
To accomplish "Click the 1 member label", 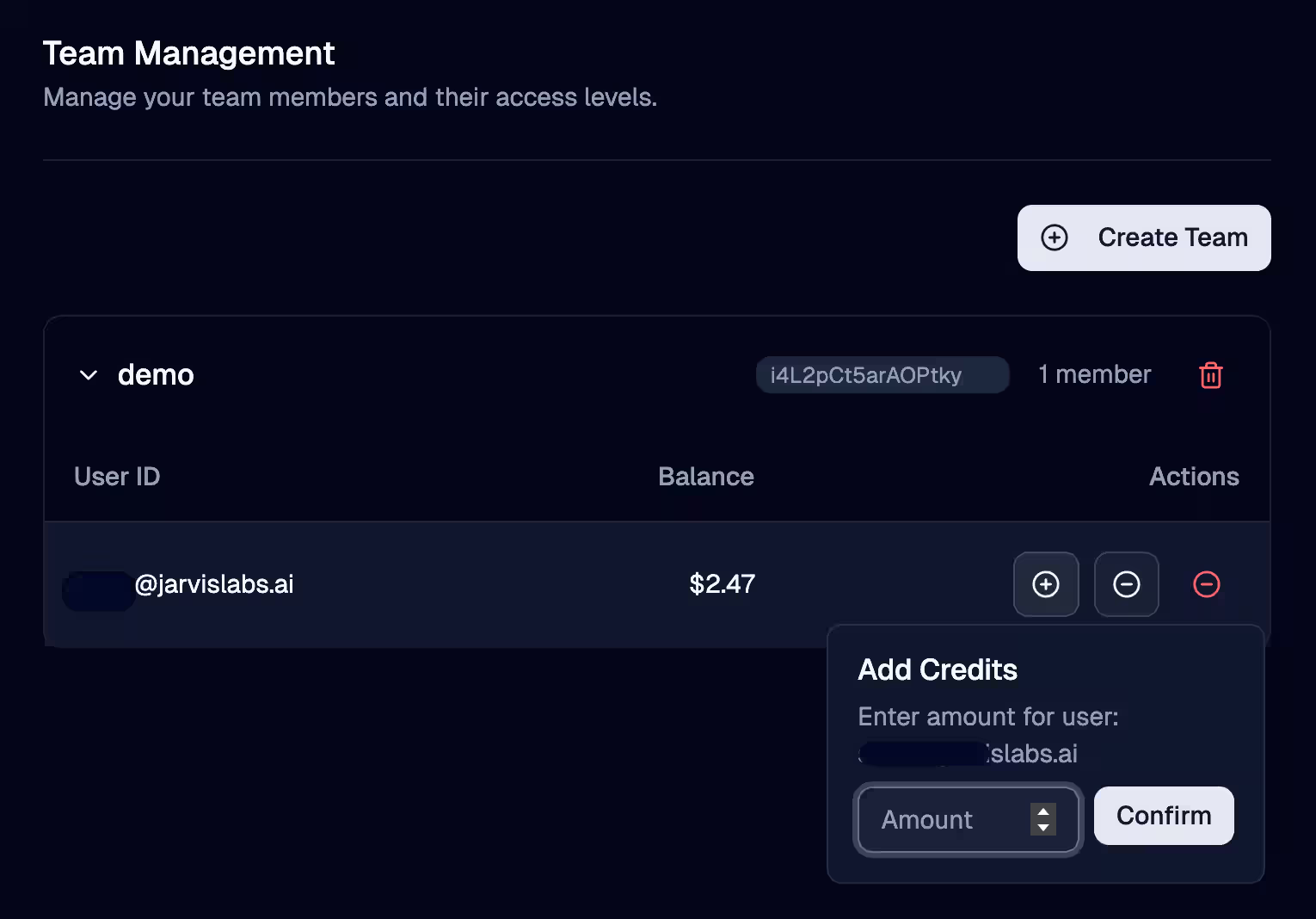I will point(1094,374).
